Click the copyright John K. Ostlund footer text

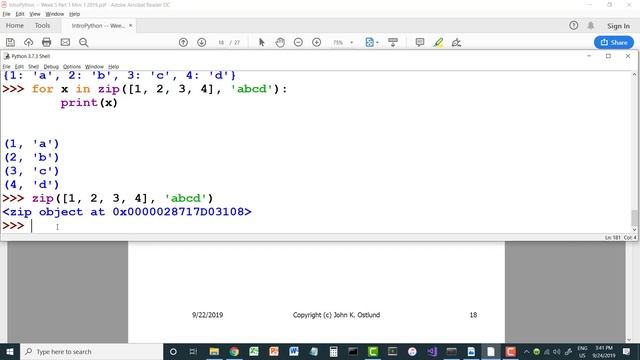coord(336,315)
